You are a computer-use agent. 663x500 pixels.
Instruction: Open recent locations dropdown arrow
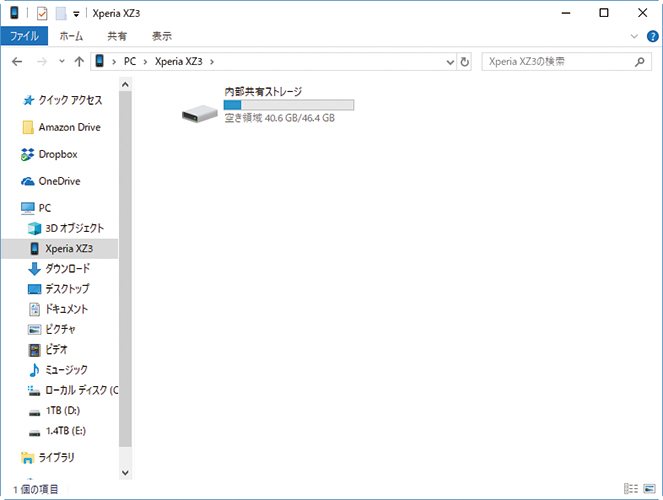(61, 62)
